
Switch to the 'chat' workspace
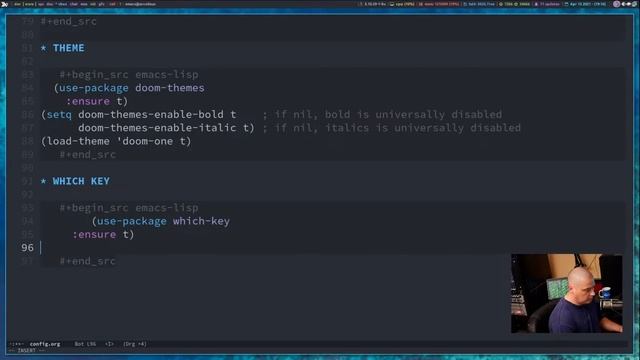[x=73, y=4]
